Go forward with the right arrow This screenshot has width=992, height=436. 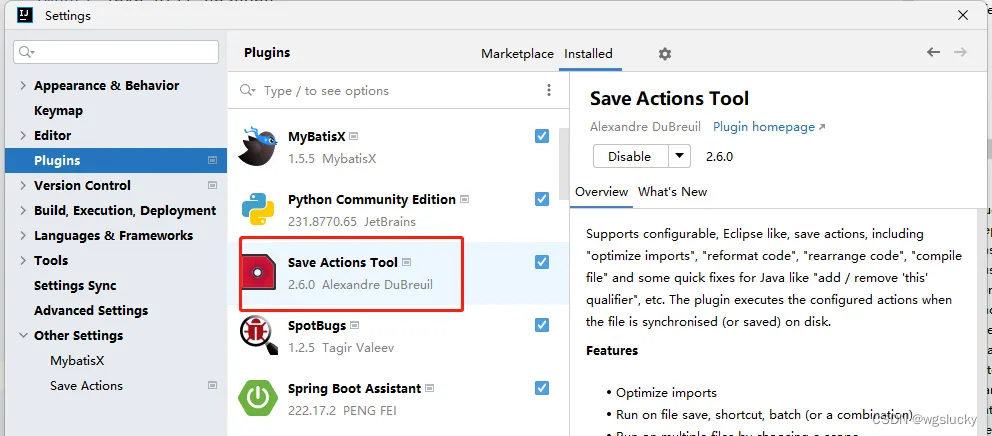coord(960,52)
